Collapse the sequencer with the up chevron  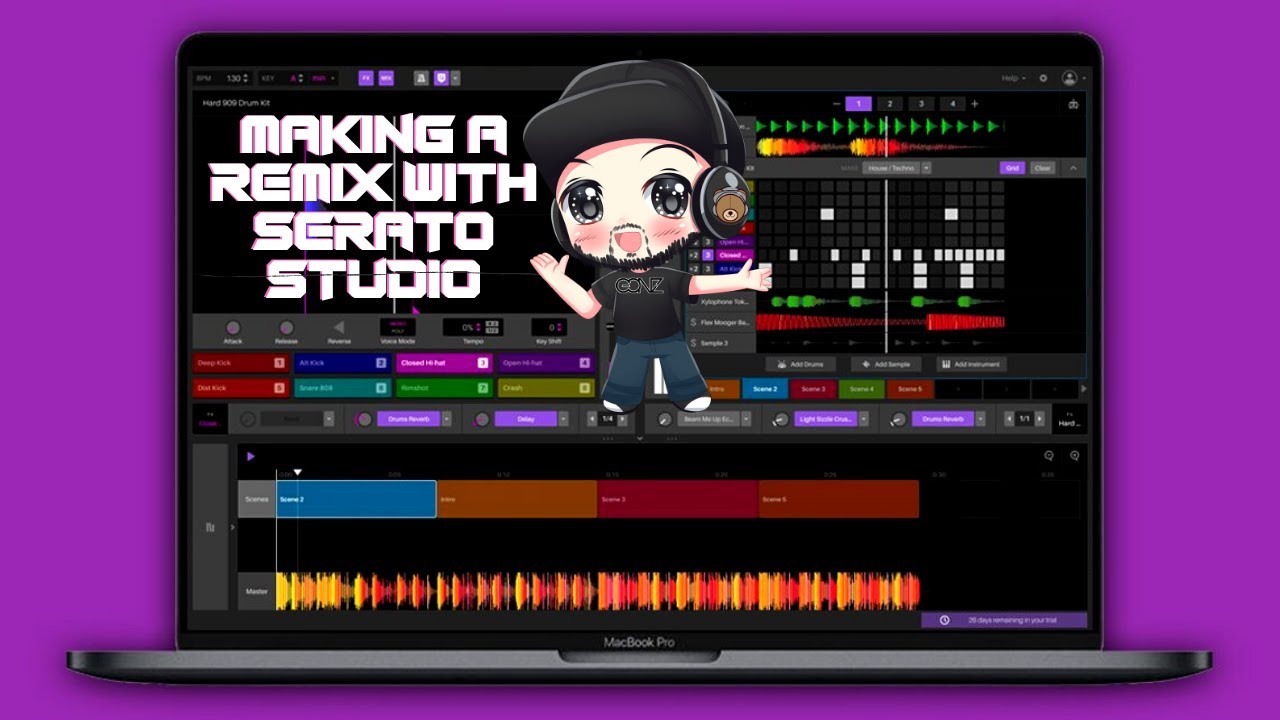pos(1074,168)
